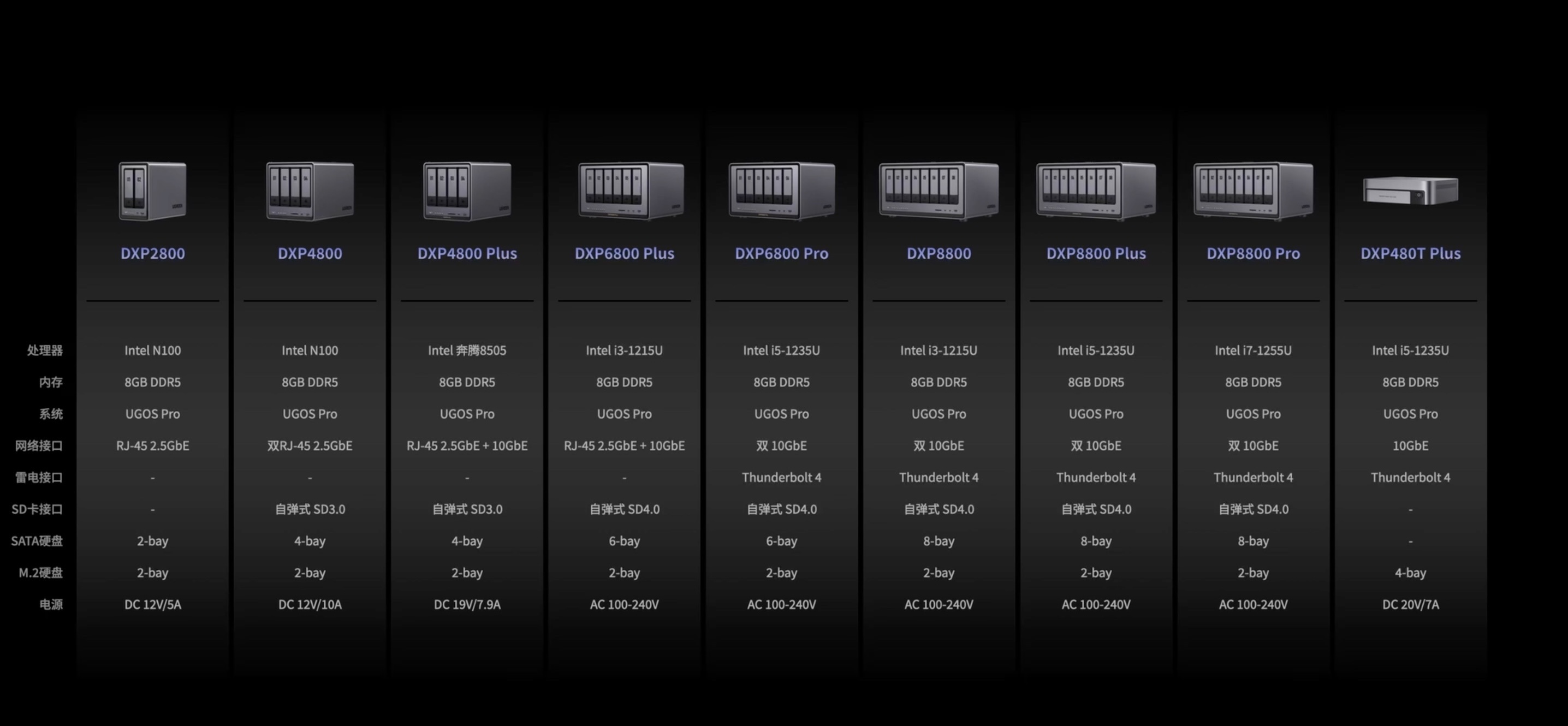The width and height of the screenshot is (1568, 726).
Task: Click 自弹式 SD3.0 under DXP4800
Action: click(310, 509)
